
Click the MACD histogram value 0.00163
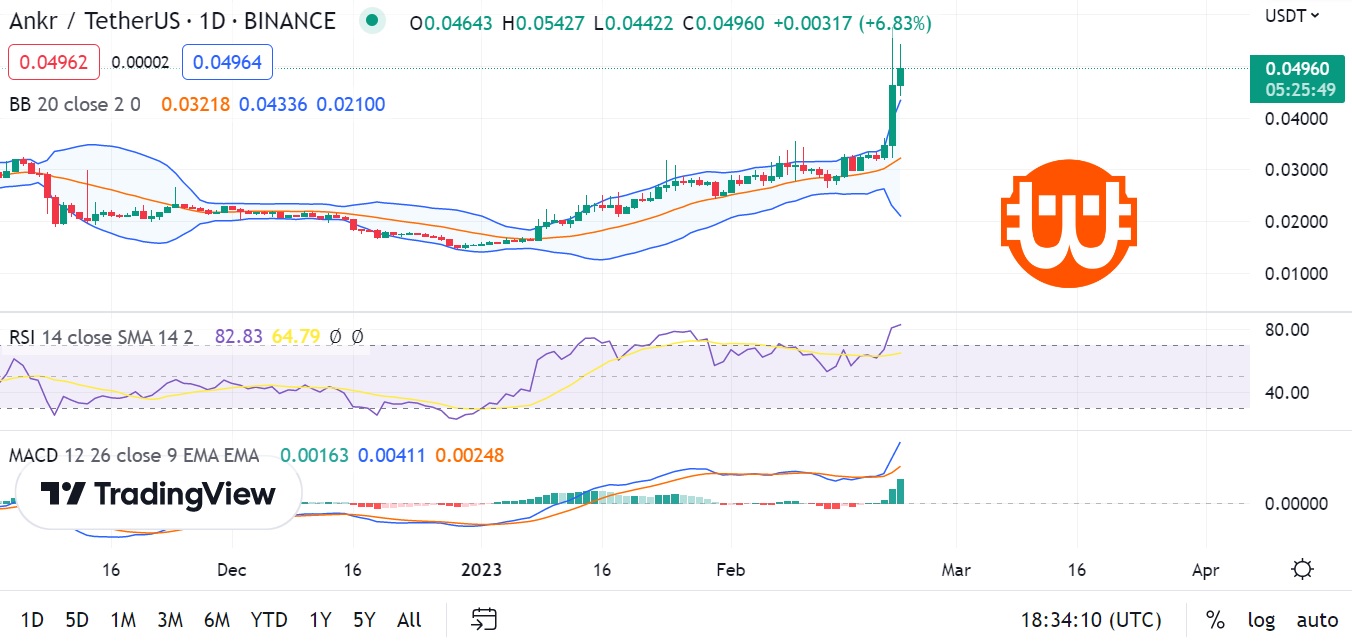[314, 456]
